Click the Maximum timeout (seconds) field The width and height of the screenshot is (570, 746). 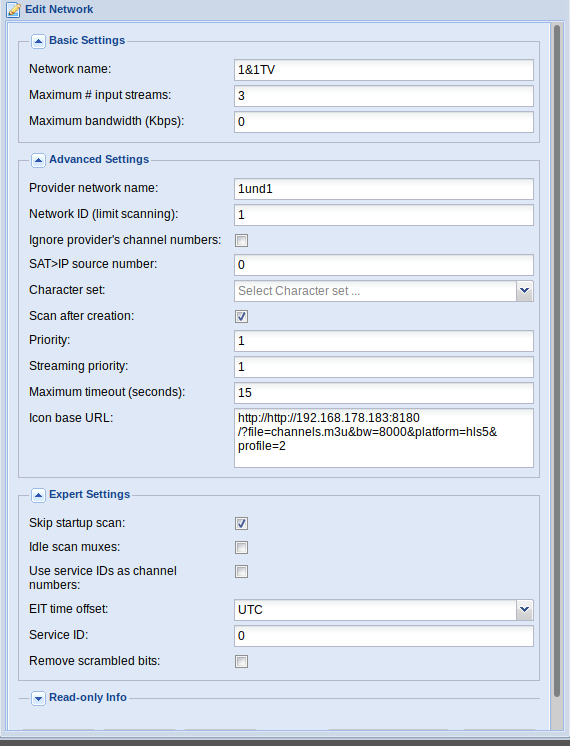tap(383, 393)
